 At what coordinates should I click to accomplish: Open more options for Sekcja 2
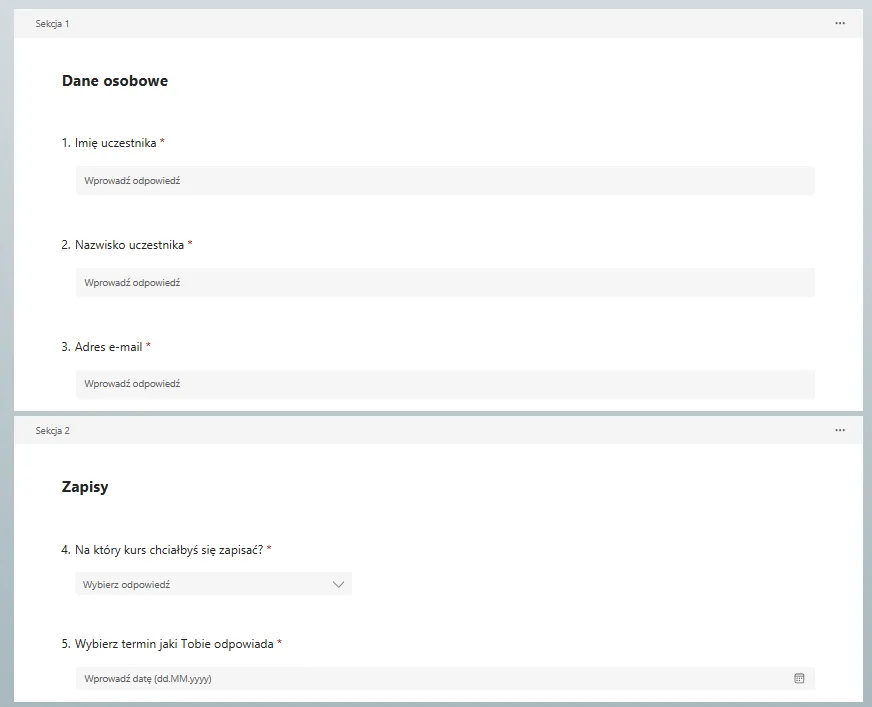click(x=840, y=430)
